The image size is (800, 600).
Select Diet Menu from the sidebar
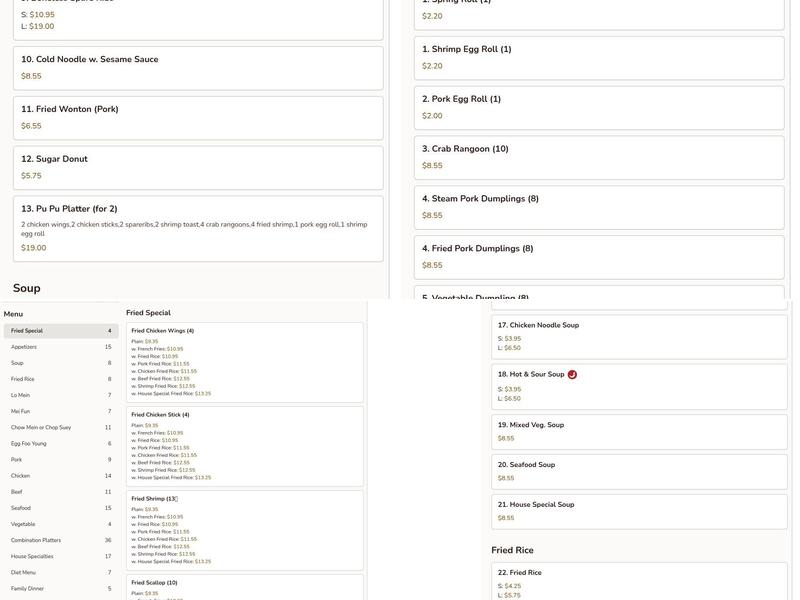coord(60,572)
